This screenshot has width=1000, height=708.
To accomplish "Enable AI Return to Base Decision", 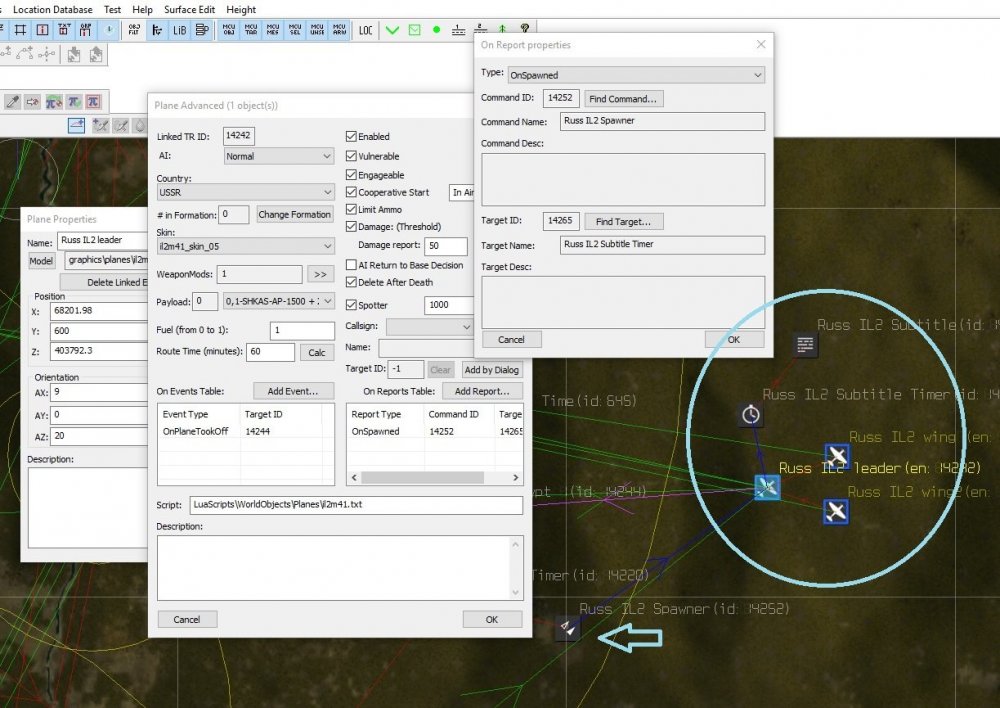I will [x=351, y=265].
